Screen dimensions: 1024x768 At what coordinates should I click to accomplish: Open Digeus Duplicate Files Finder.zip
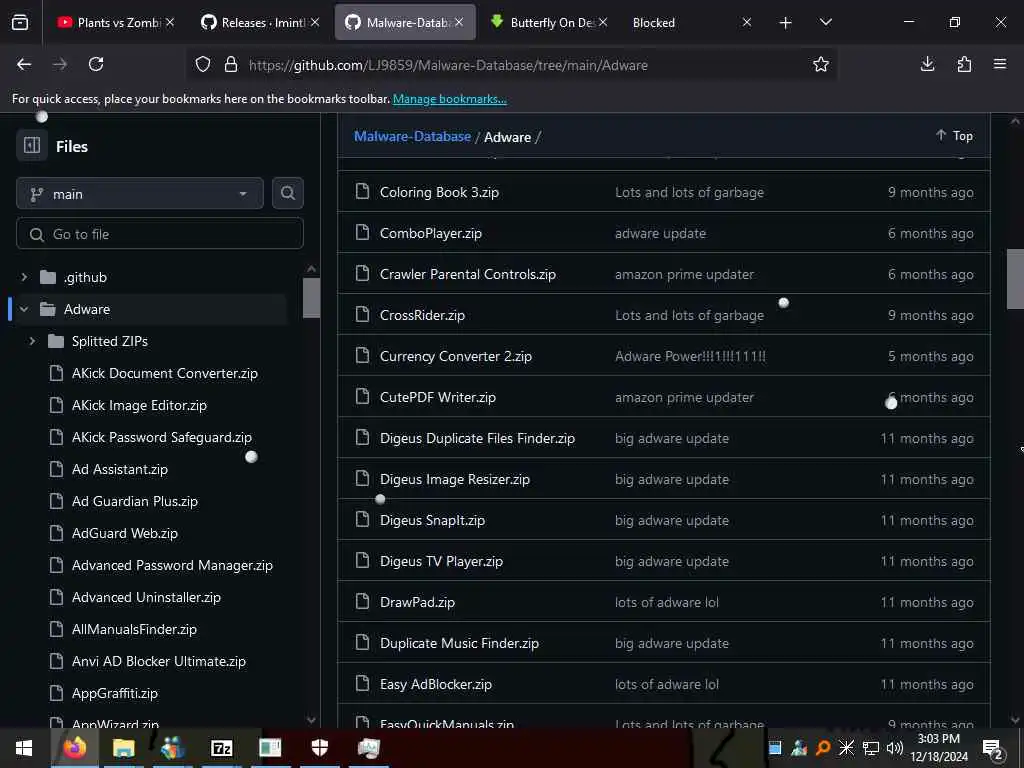pyautogui.click(x=477, y=438)
